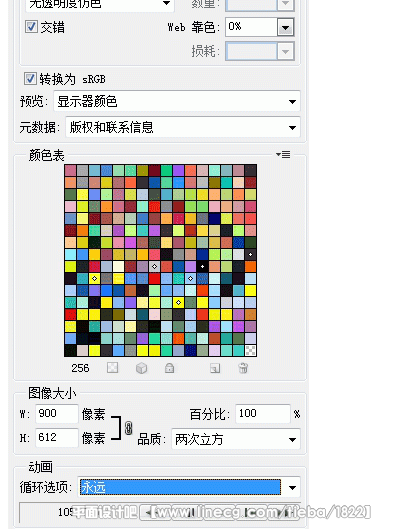
Task: Open the 颜色表 panel menu icon
Action: [x=283, y=155]
